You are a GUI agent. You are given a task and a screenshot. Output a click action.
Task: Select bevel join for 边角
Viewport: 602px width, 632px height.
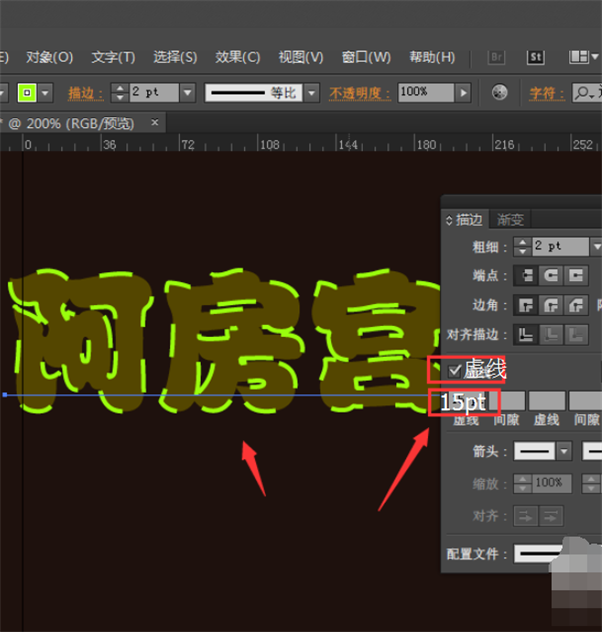tap(576, 305)
